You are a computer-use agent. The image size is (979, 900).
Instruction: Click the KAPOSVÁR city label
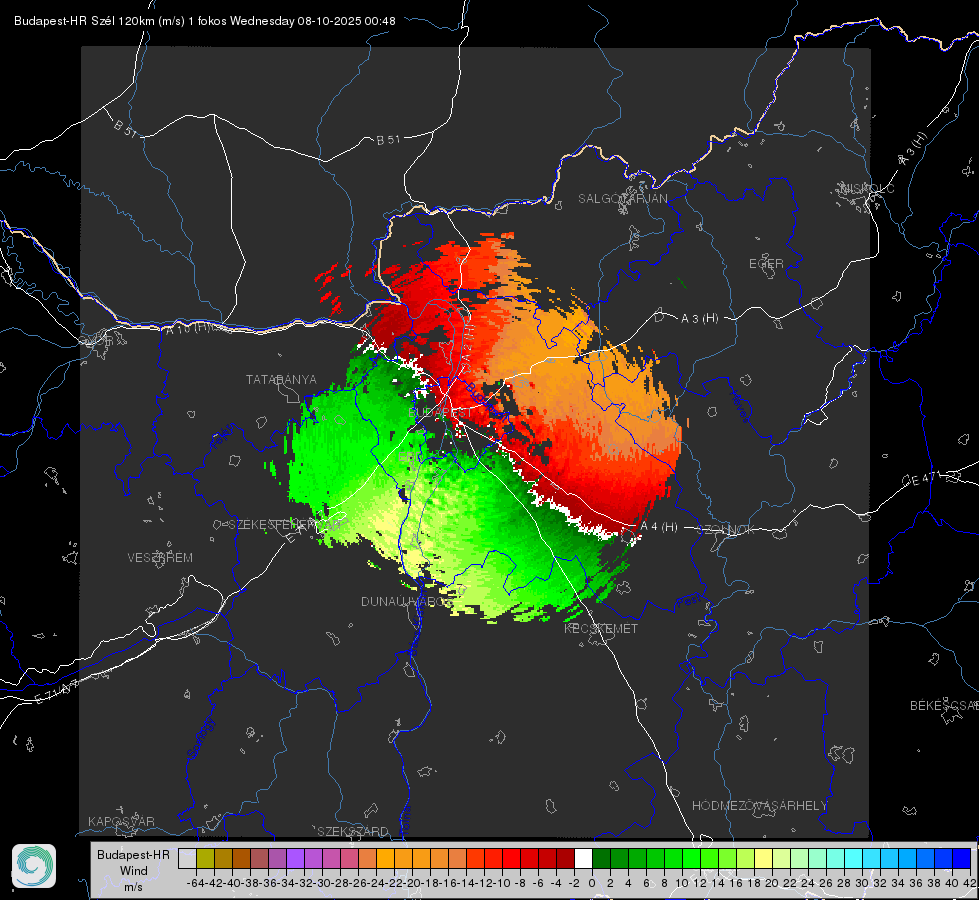[121, 821]
